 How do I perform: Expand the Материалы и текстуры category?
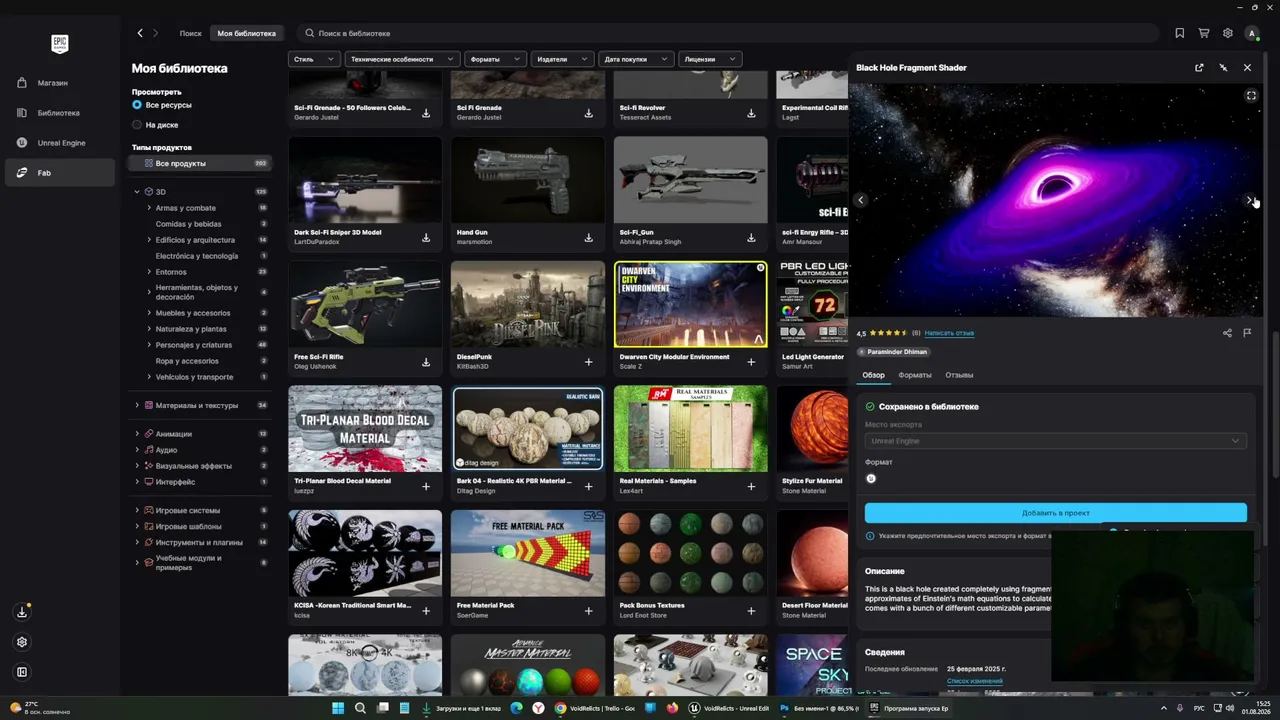(x=137, y=406)
